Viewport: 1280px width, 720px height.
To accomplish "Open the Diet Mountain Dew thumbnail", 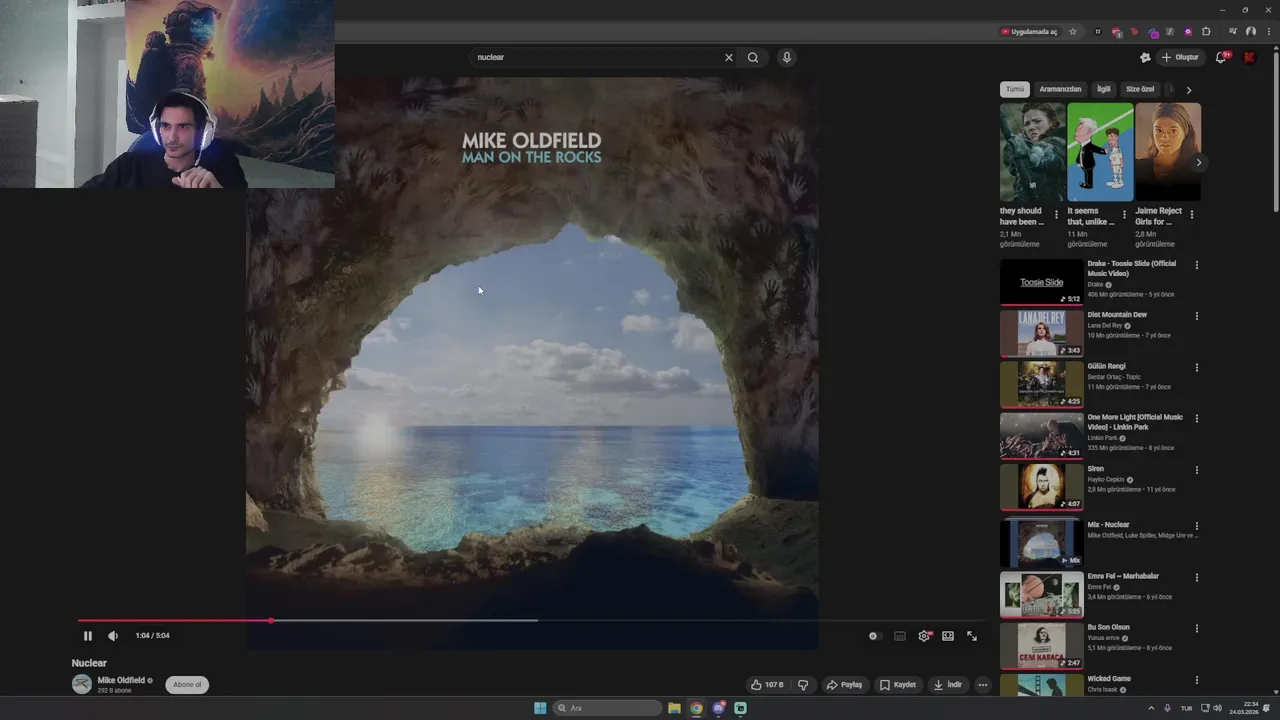I will 1041,334.
